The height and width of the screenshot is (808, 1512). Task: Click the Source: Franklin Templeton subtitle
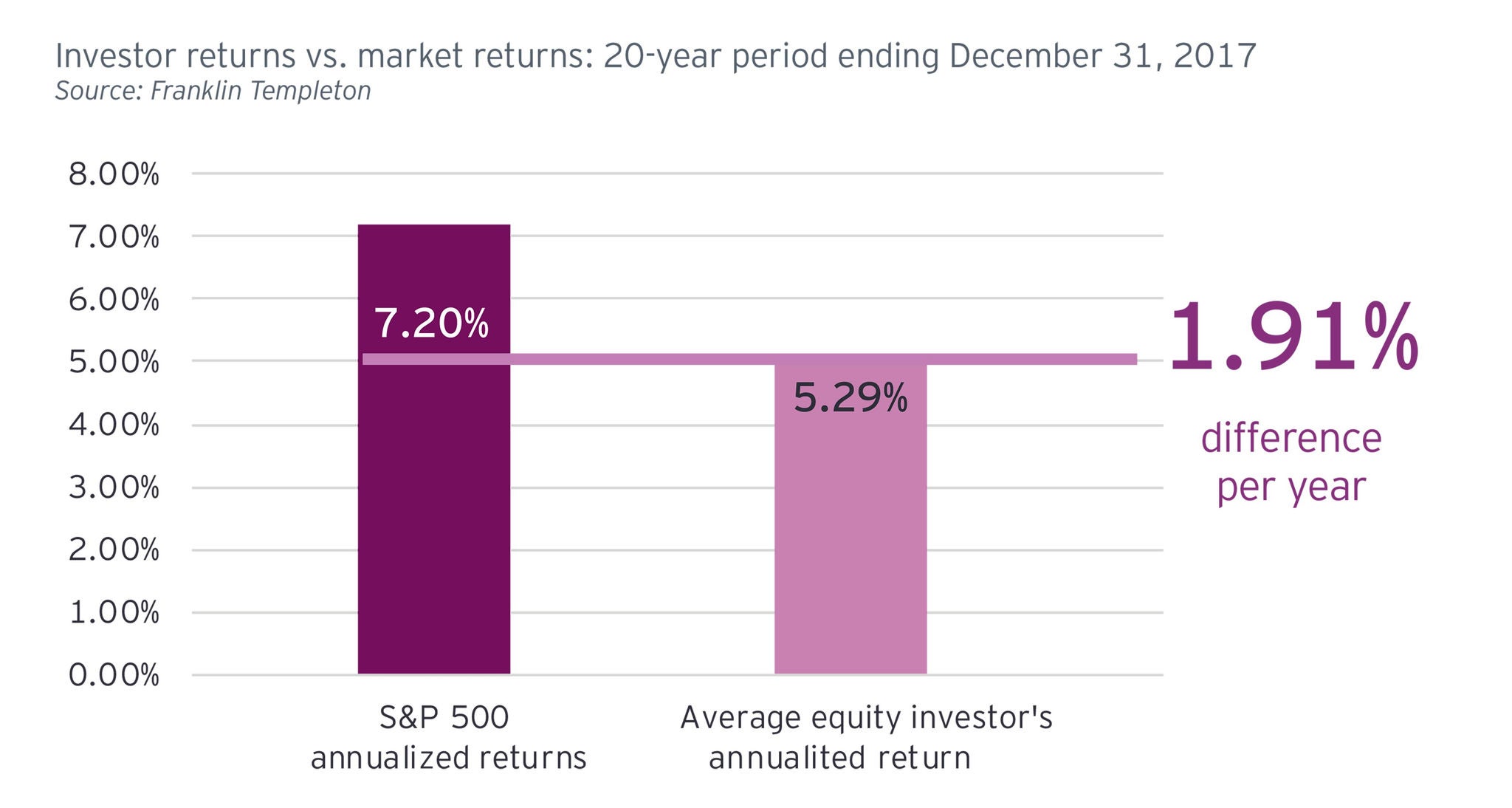213,91
